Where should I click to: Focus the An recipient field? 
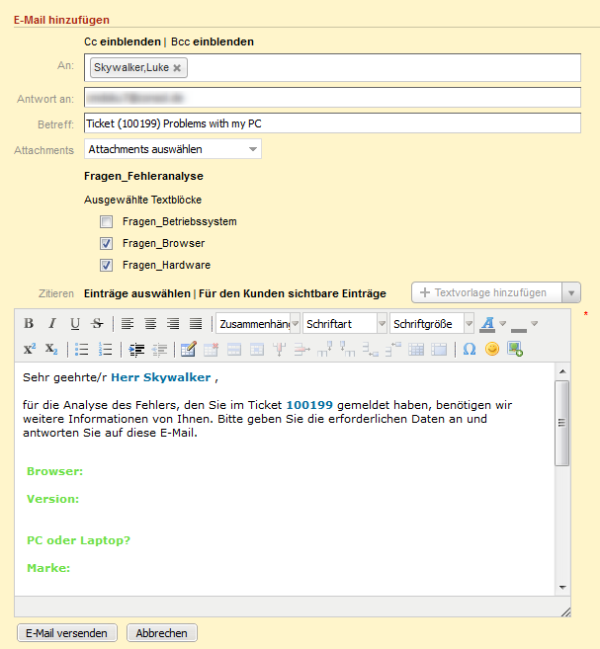pos(333,67)
